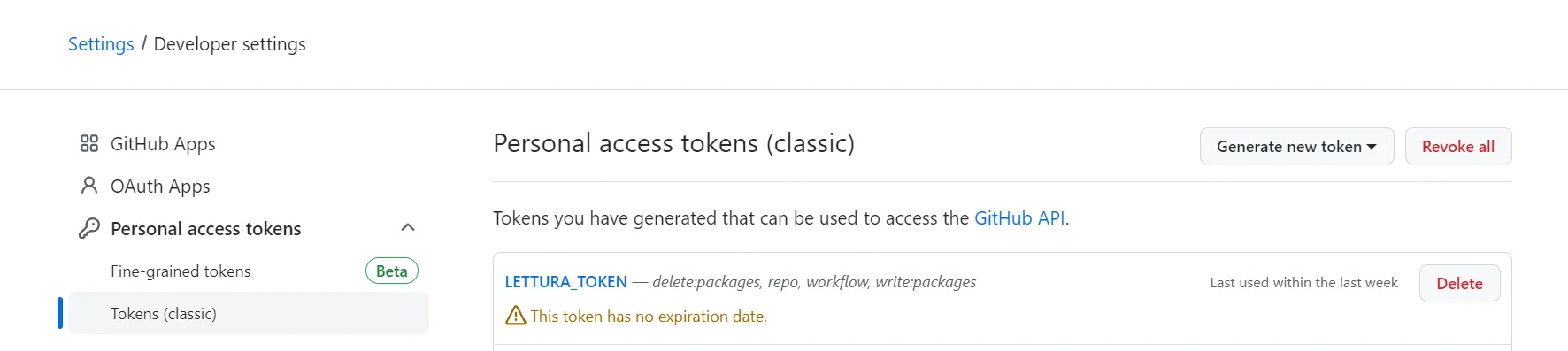1568x351 pixels.
Task: Go to Fine-grained tokens
Action: [181, 271]
